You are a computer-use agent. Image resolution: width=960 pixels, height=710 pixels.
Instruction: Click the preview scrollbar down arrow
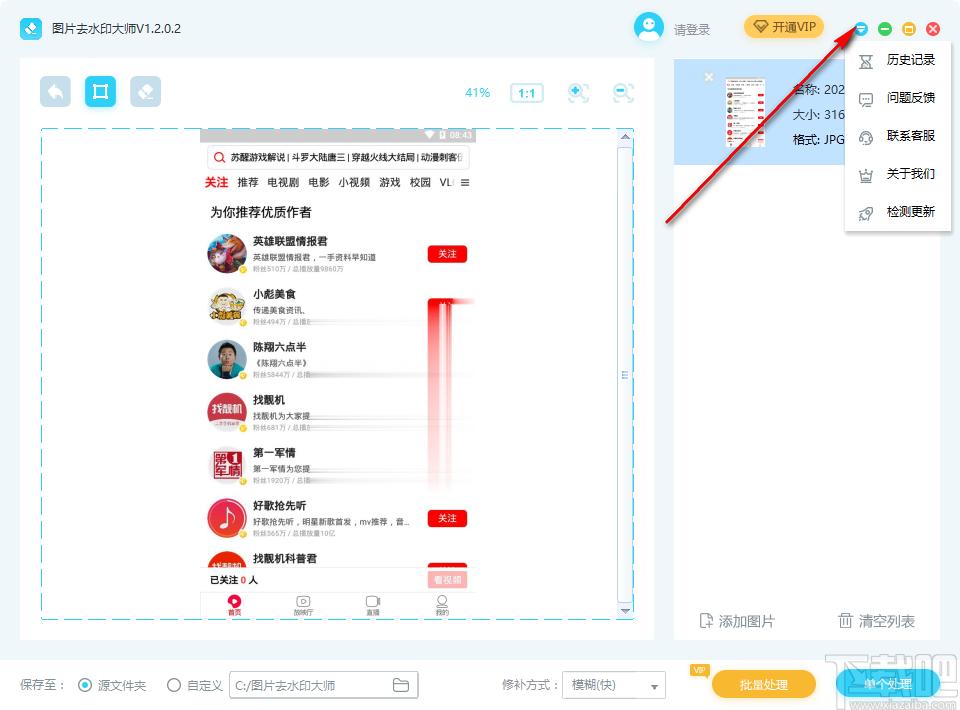tap(625, 610)
